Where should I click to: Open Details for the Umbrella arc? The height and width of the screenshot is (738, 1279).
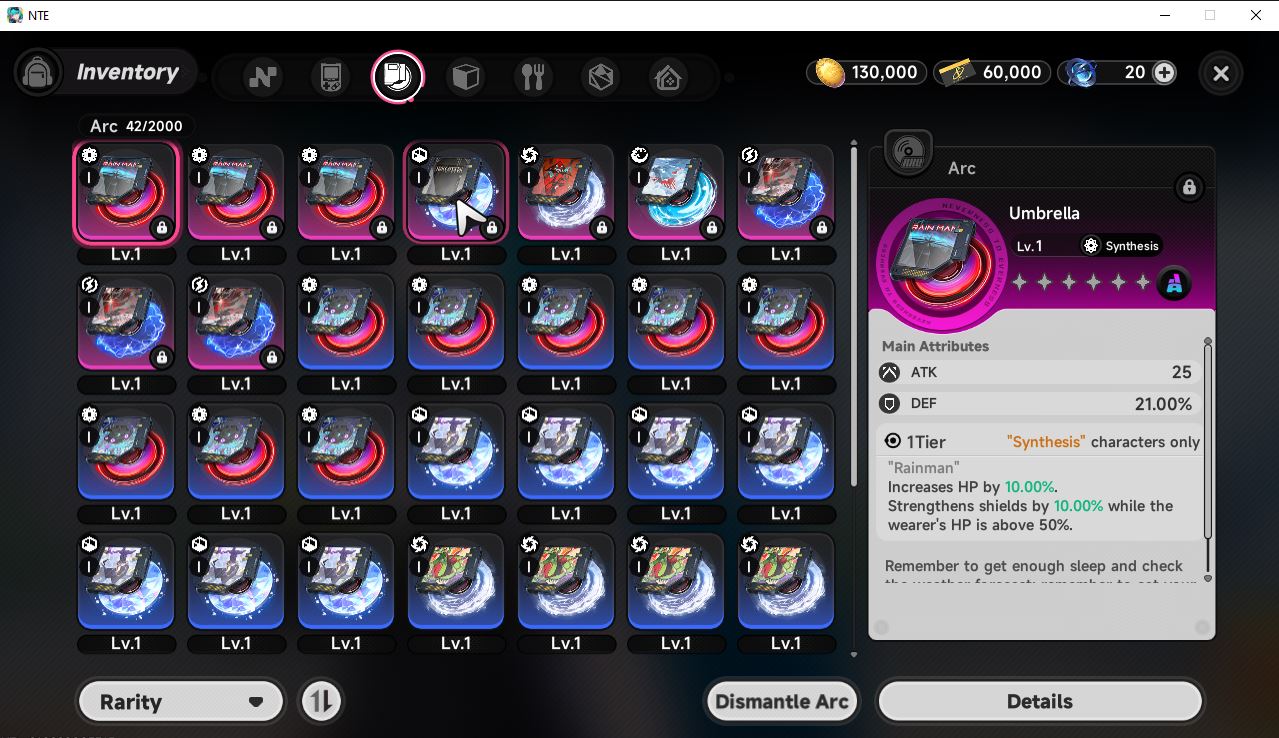click(x=1040, y=701)
